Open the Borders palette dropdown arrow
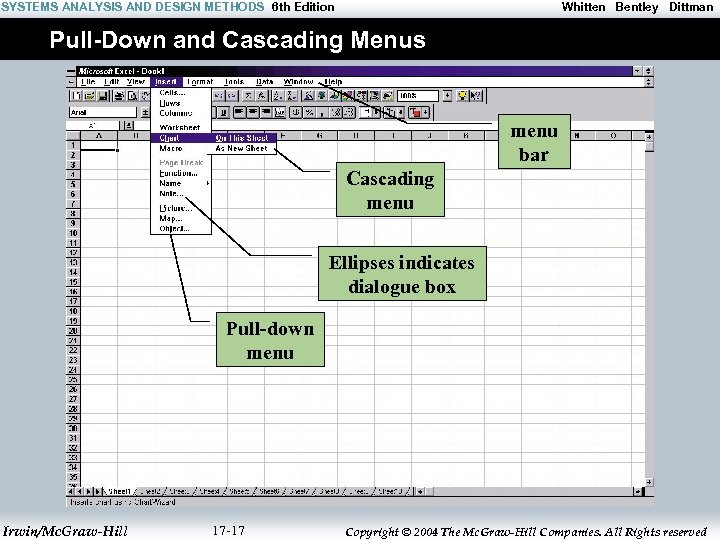This screenshot has width=720, height=540. pyautogui.click(x=377, y=112)
